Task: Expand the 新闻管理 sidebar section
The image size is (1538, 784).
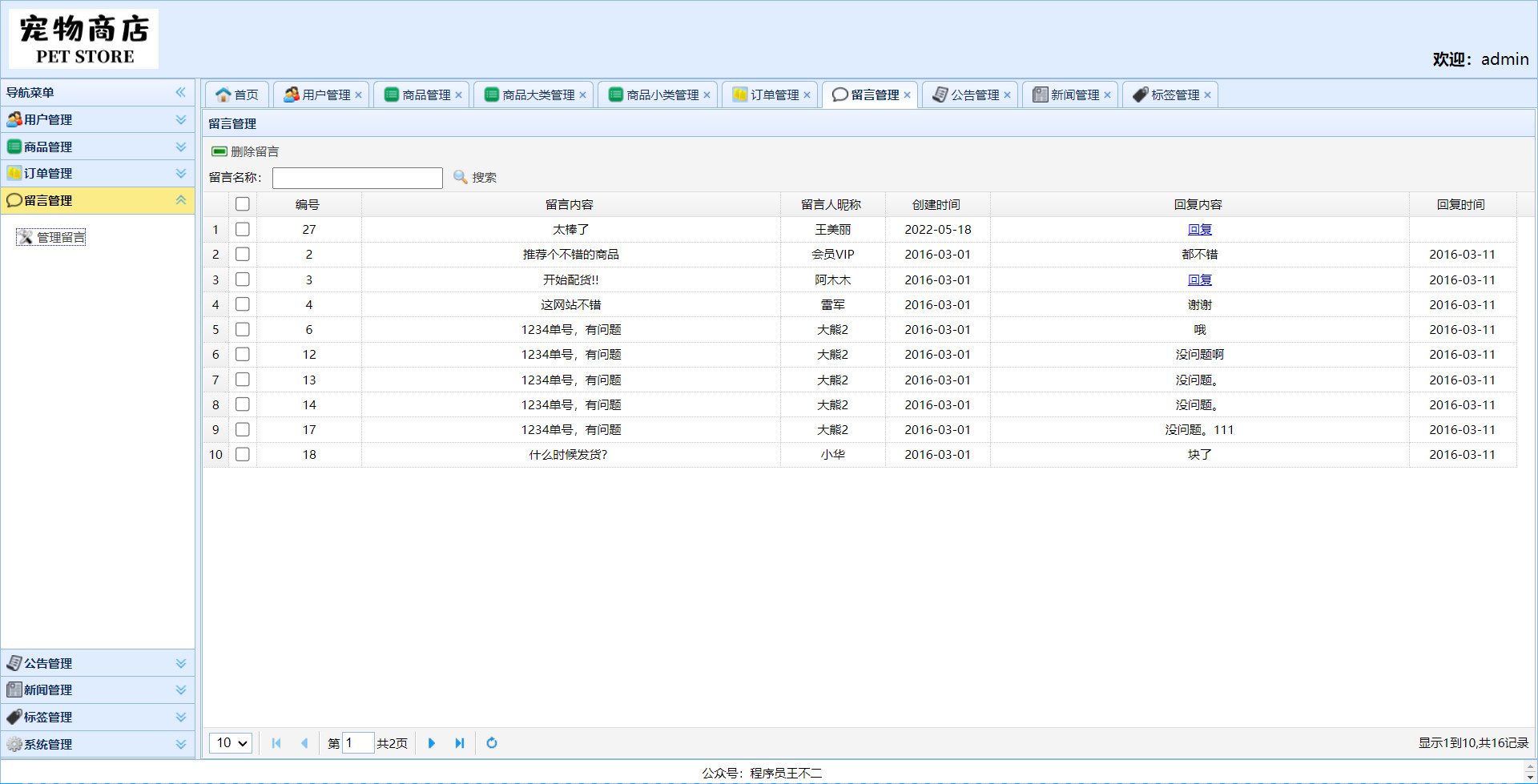Action: pos(181,690)
